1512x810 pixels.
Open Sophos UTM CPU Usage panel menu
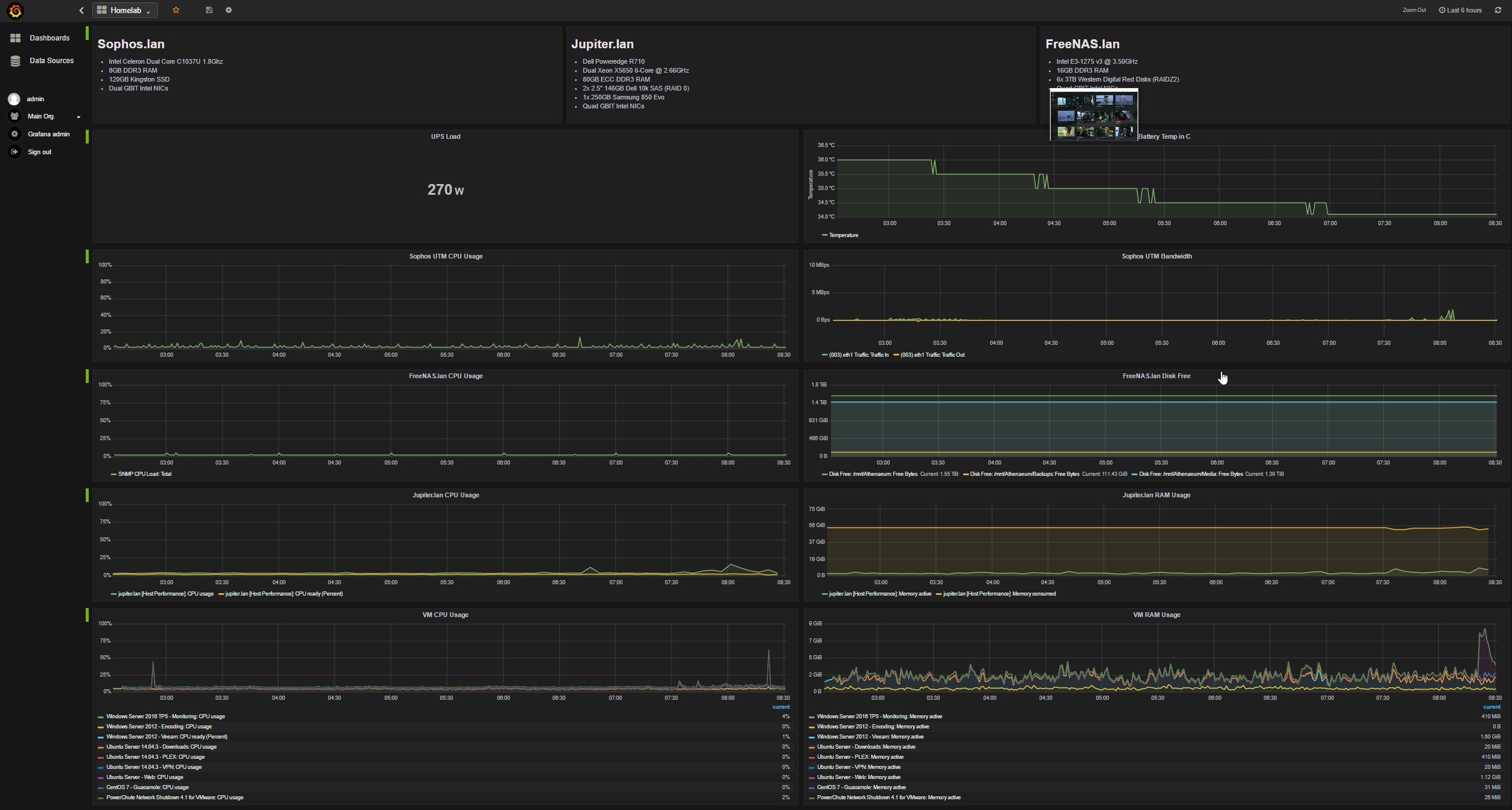pos(446,256)
